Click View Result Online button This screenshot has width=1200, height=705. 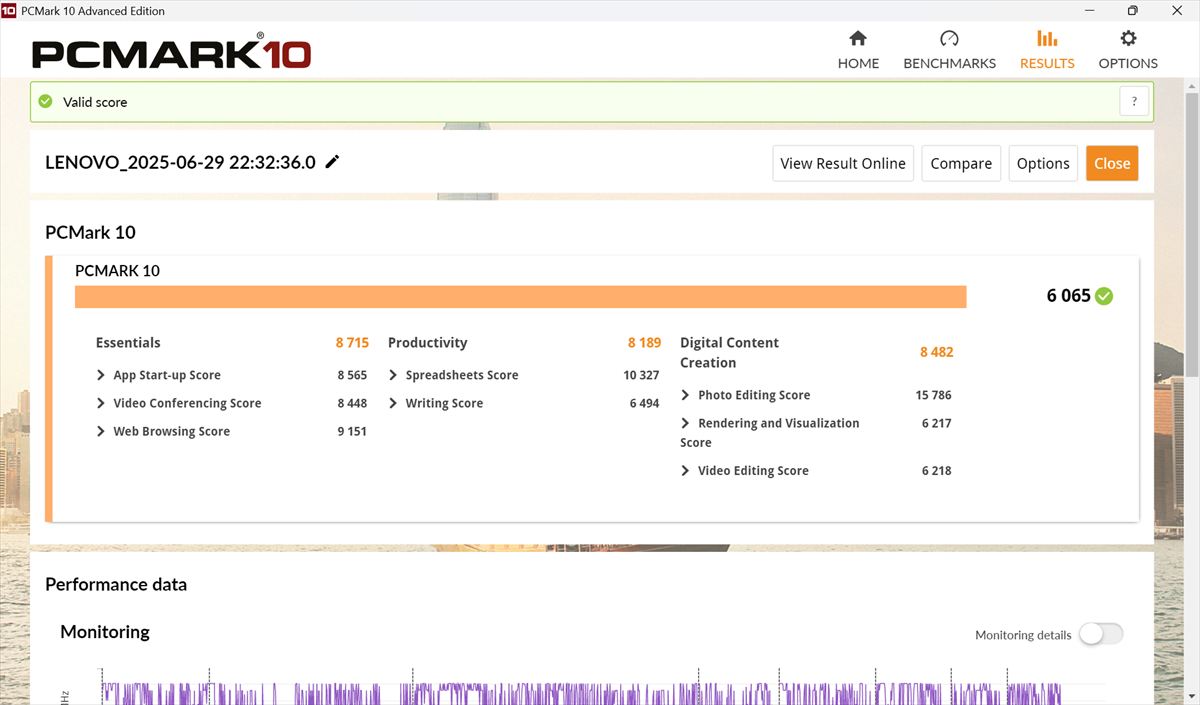pyautogui.click(x=843, y=163)
